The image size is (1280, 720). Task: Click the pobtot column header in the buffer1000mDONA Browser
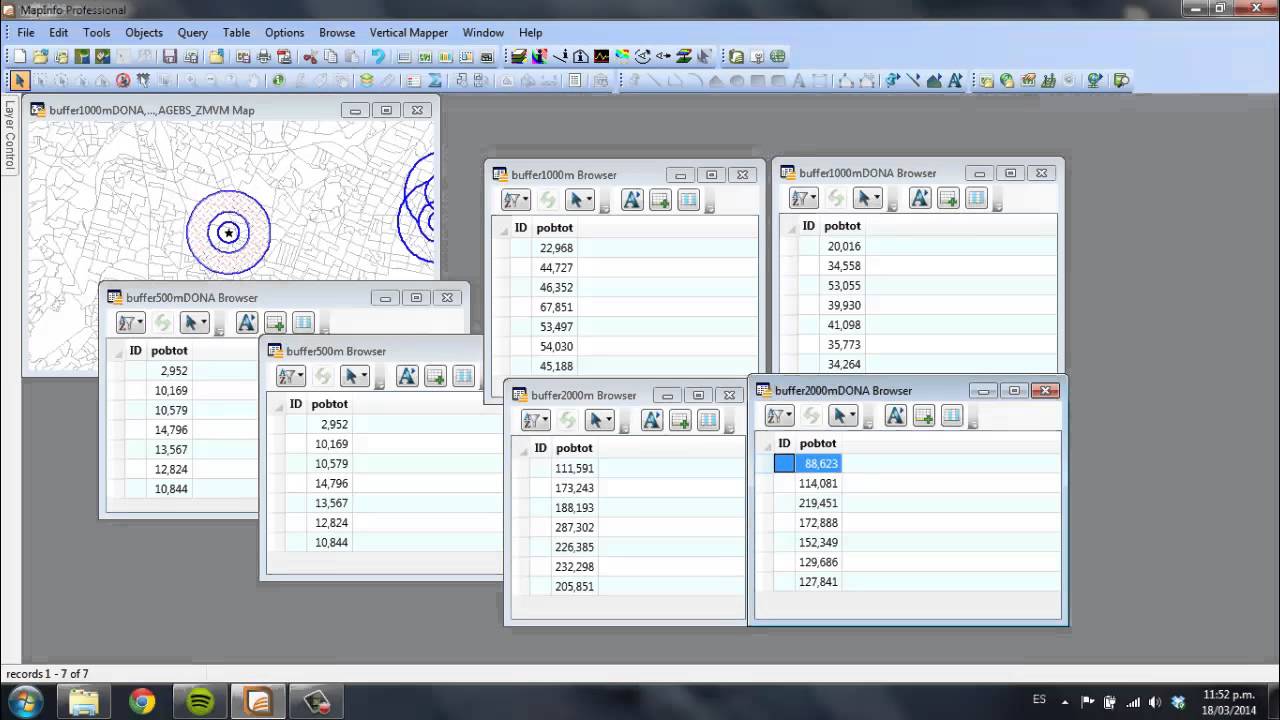click(x=843, y=226)
